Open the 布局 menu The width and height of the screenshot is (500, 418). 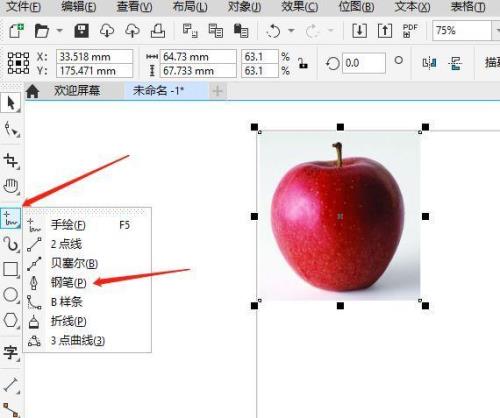pos(190,7)
